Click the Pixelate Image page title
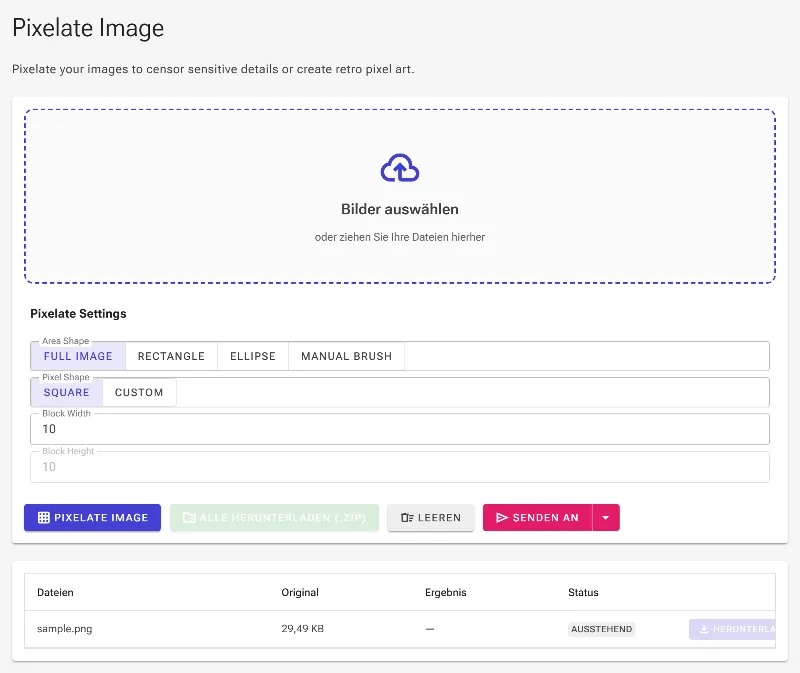The width and height of the screenshot is (800, 673). [88, 28]
